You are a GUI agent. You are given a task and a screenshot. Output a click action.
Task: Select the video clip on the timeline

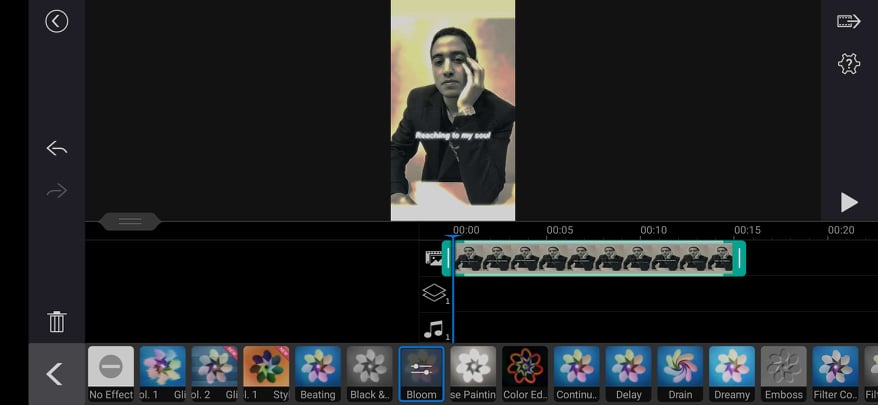(594, 258)
